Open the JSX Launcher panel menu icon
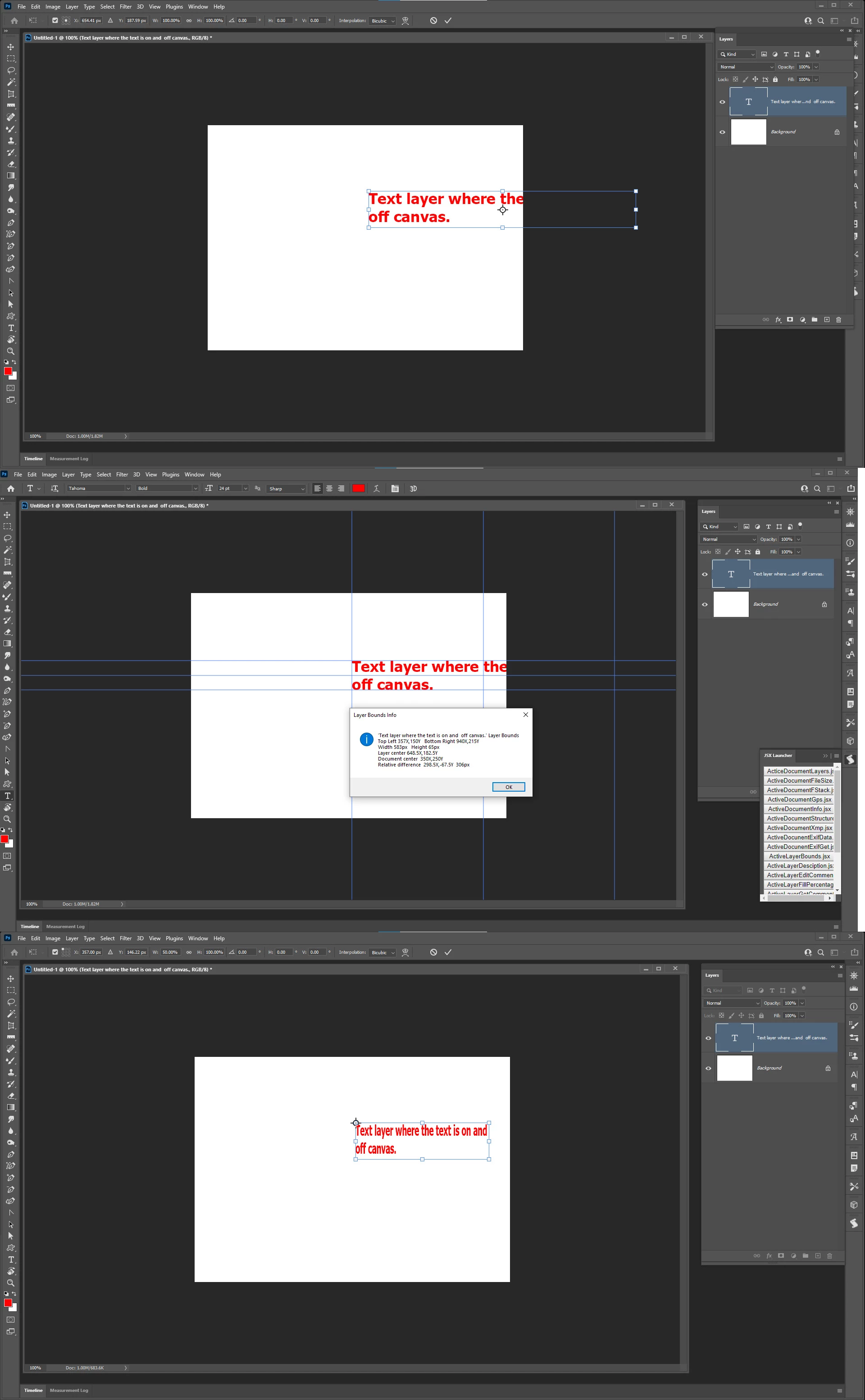The width and height of the screenshot is (865, 1400). coord(836,756)
